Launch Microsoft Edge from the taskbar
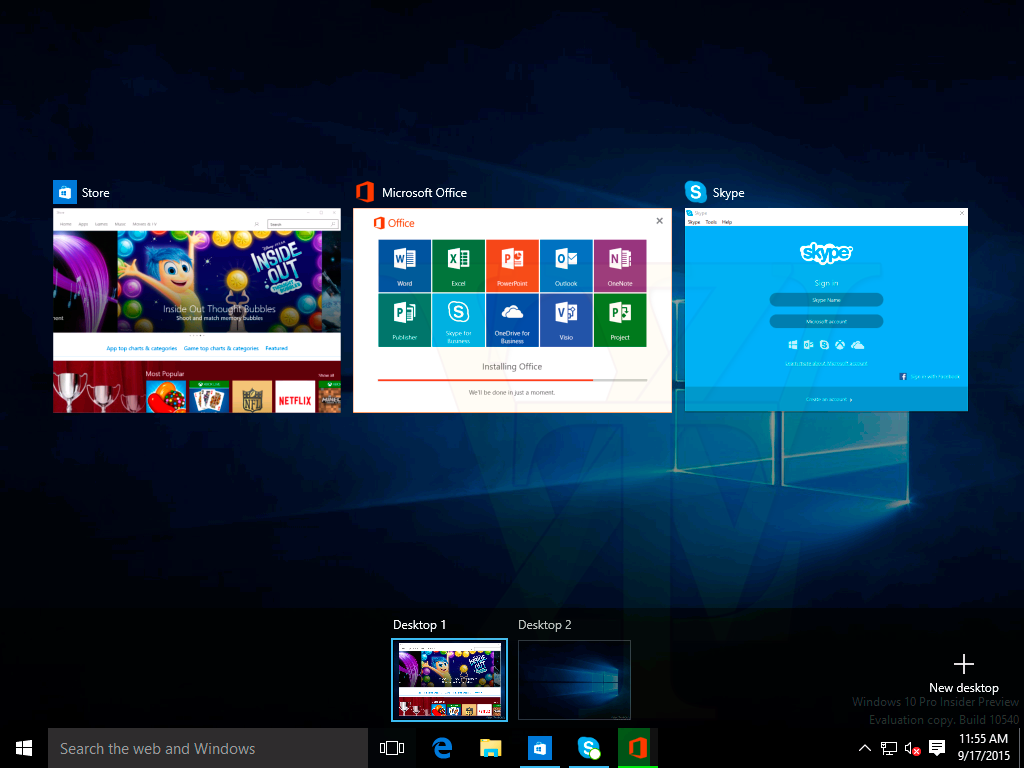Screen dimensions: 1024x768 443,748
